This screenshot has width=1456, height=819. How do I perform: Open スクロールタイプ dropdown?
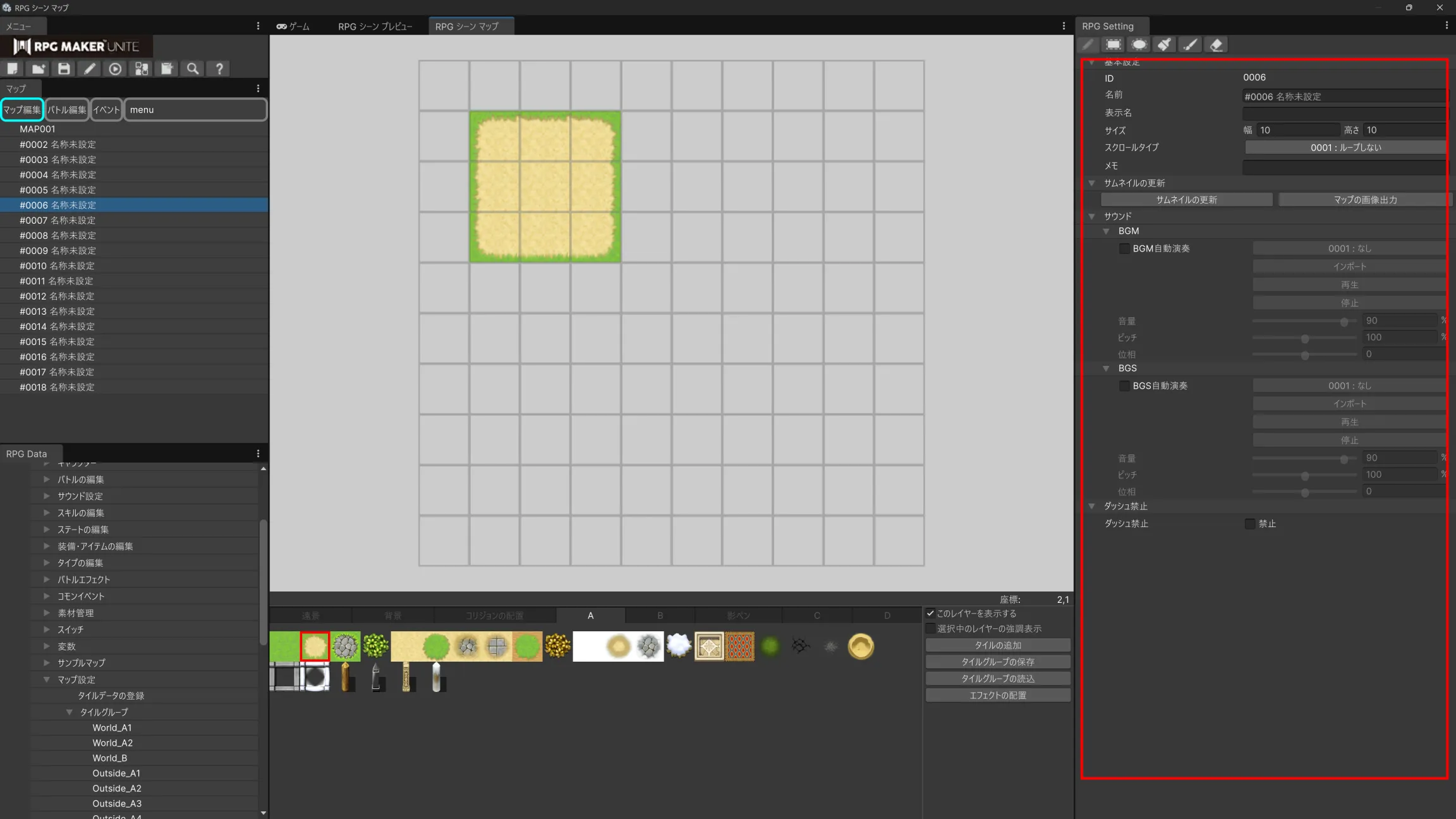[1345, 147]
